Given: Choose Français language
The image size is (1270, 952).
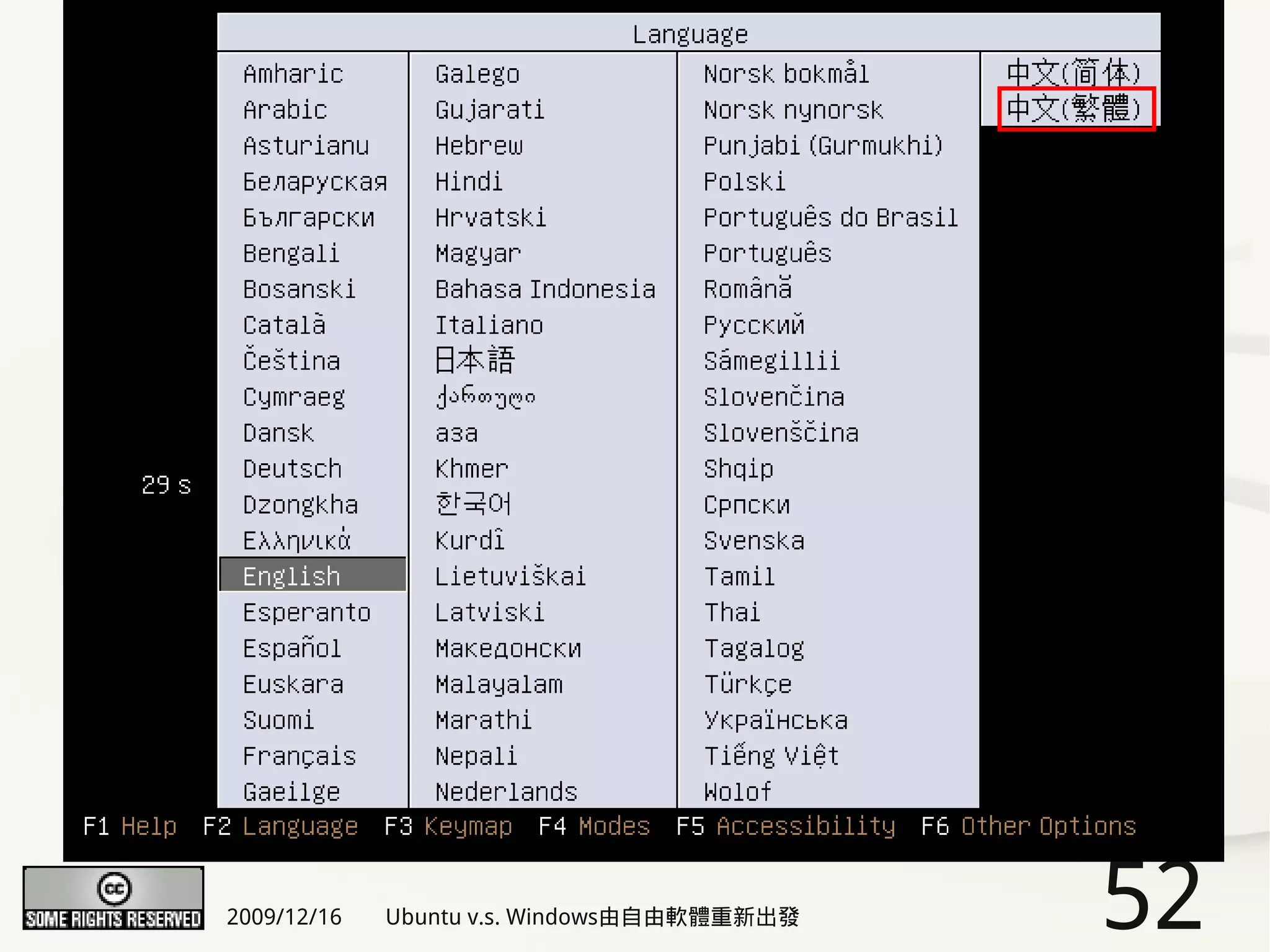Looking at the screenshot, I should [300, 757].
